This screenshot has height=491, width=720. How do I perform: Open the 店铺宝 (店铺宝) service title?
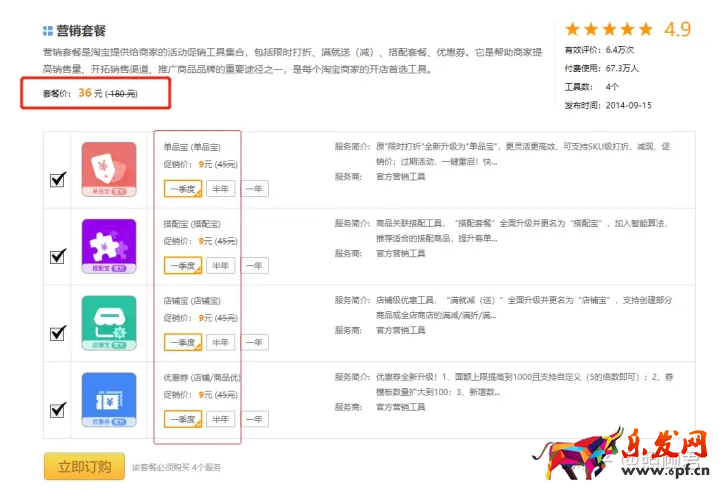[192, 300]
